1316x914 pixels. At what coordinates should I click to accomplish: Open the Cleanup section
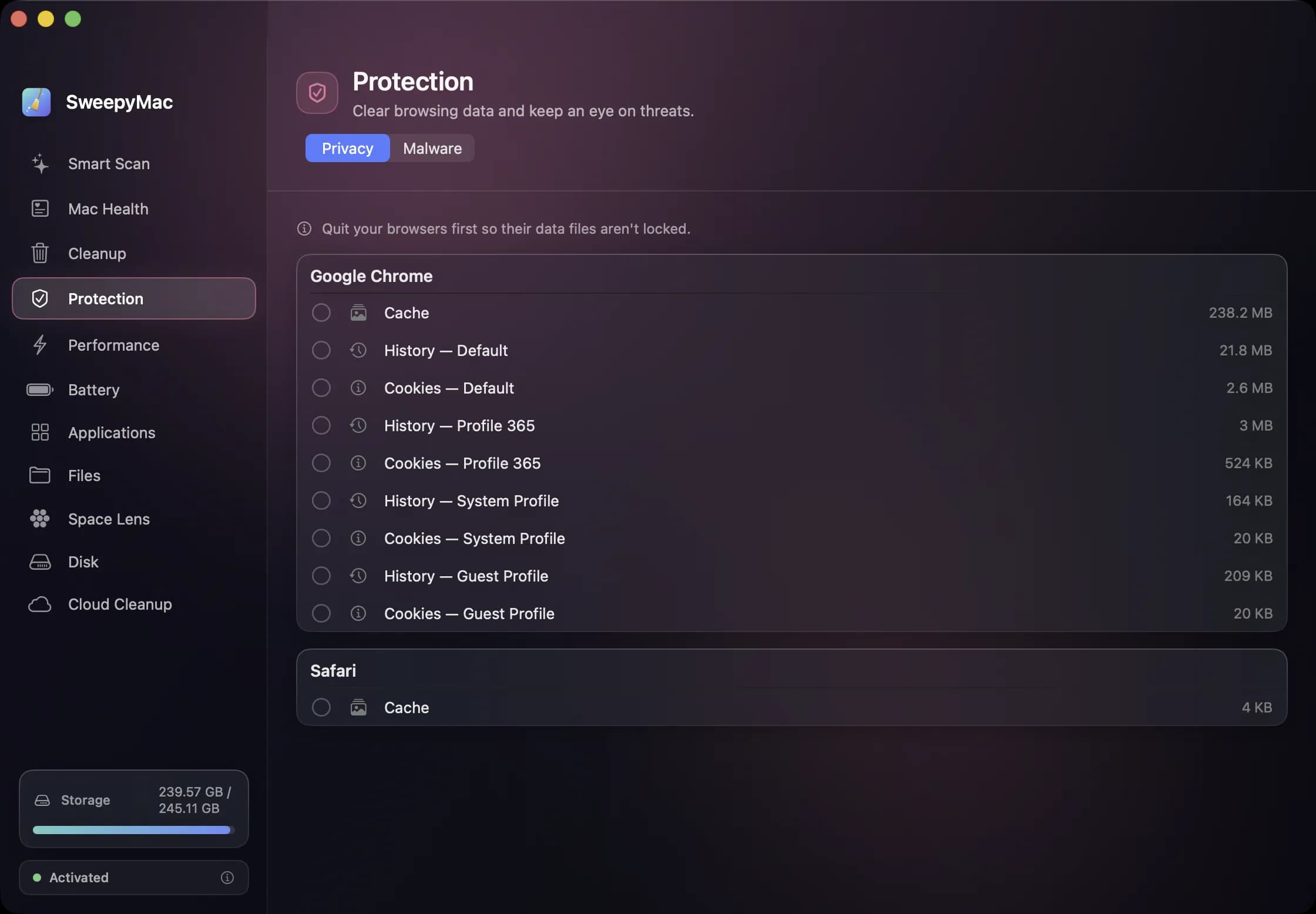[x=134, y=253]
